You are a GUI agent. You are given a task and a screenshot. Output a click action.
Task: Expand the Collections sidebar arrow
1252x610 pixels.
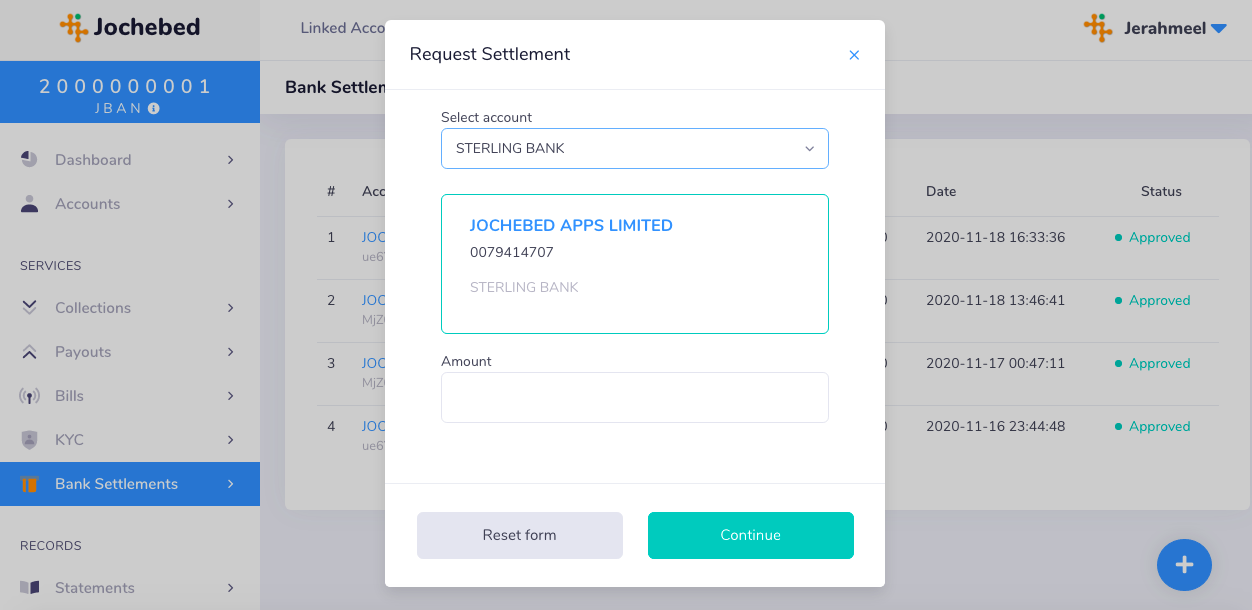click(230, 308)
